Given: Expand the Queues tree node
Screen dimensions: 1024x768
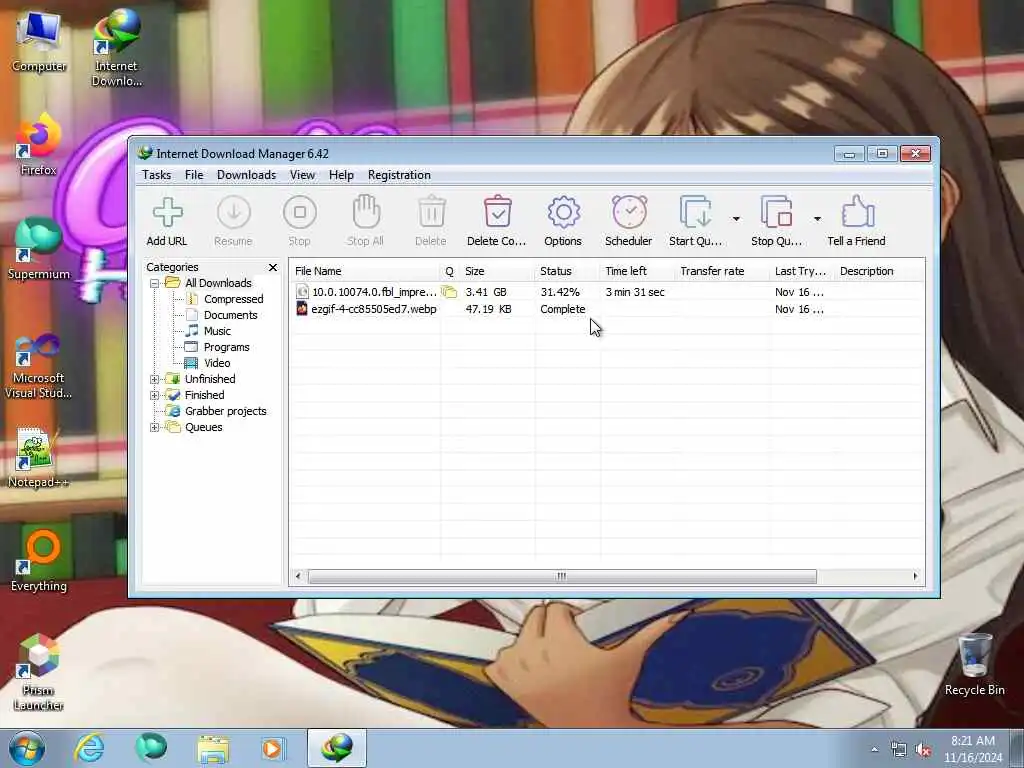Looking at the screenshot, I should pos(155,428).
